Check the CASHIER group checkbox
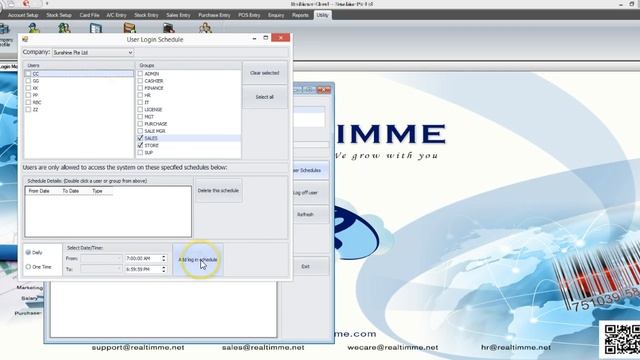This screenshot has height=360, width=640. pos(140,81)
